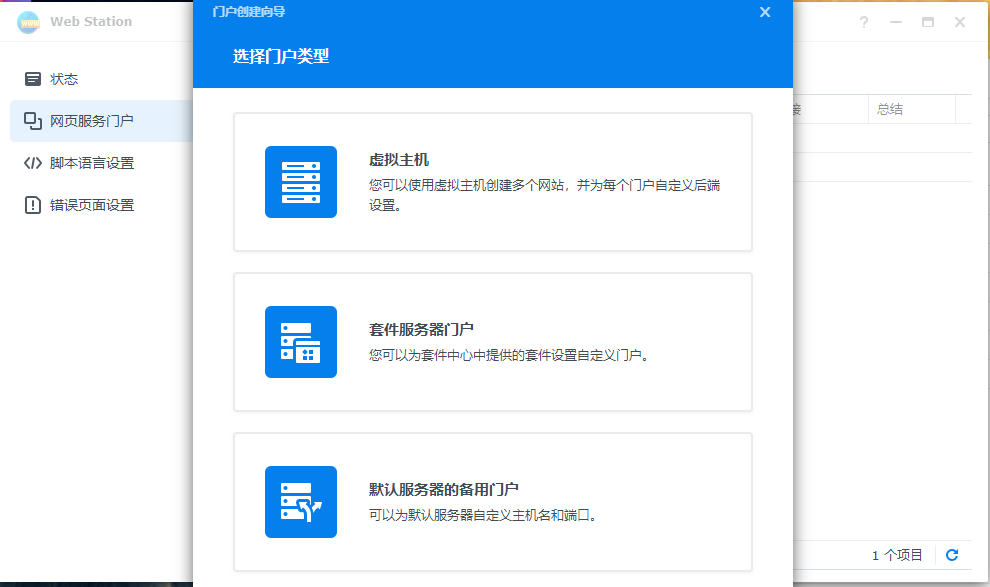
Task: Select the 错误页面设置 section
Action: click(90, 204)
